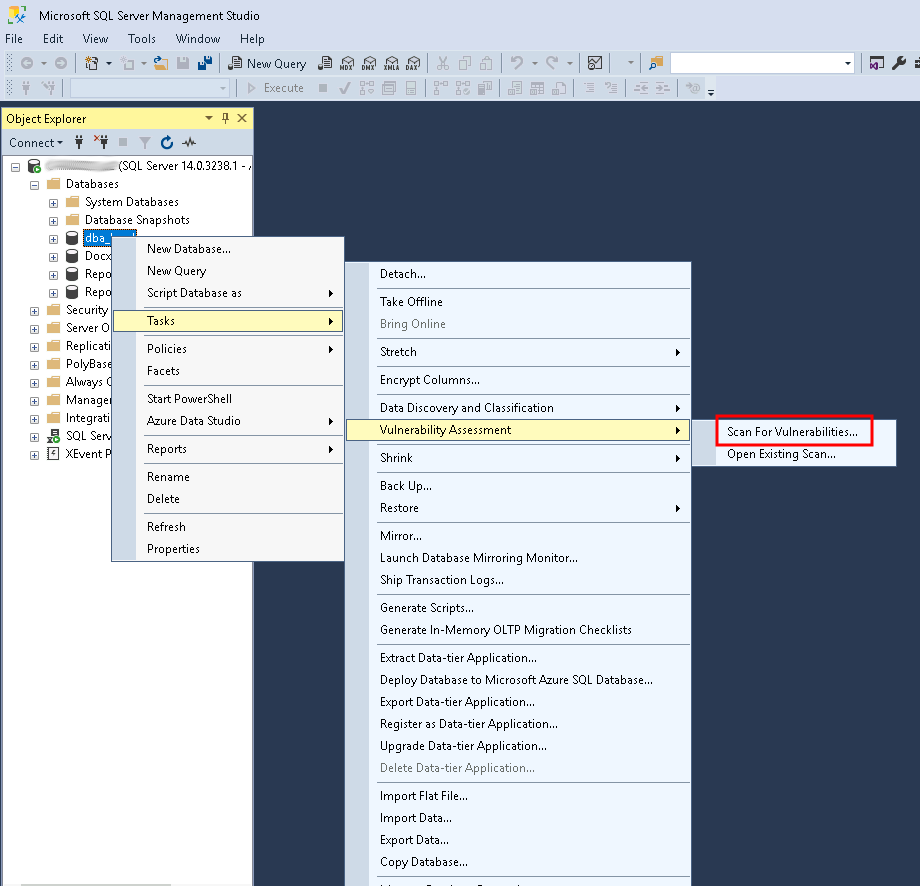
Task: Select the Databases folder in the tree
Action: (92, 184)
